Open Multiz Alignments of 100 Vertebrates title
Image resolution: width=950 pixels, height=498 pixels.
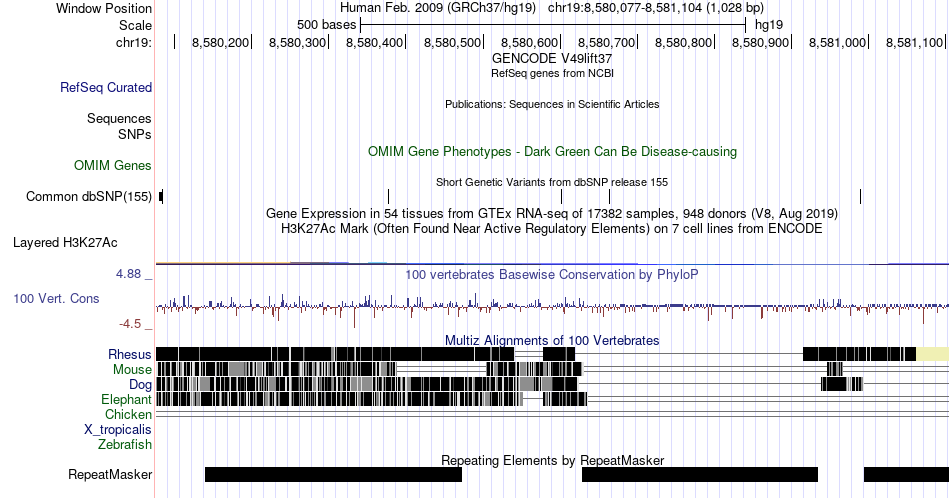552,340
